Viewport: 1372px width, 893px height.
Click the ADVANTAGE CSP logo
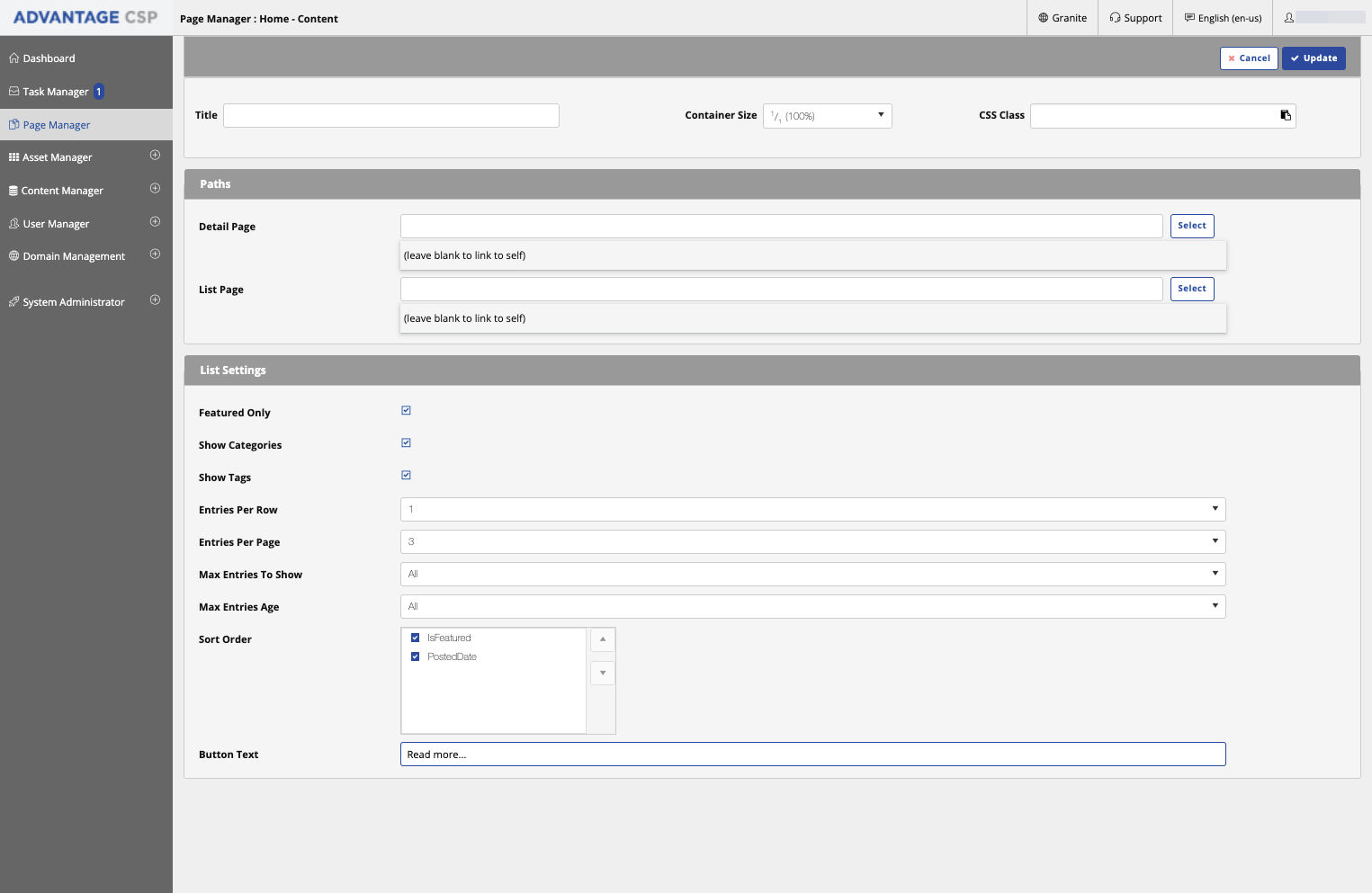pyautogui.click(x=85, y=17)
